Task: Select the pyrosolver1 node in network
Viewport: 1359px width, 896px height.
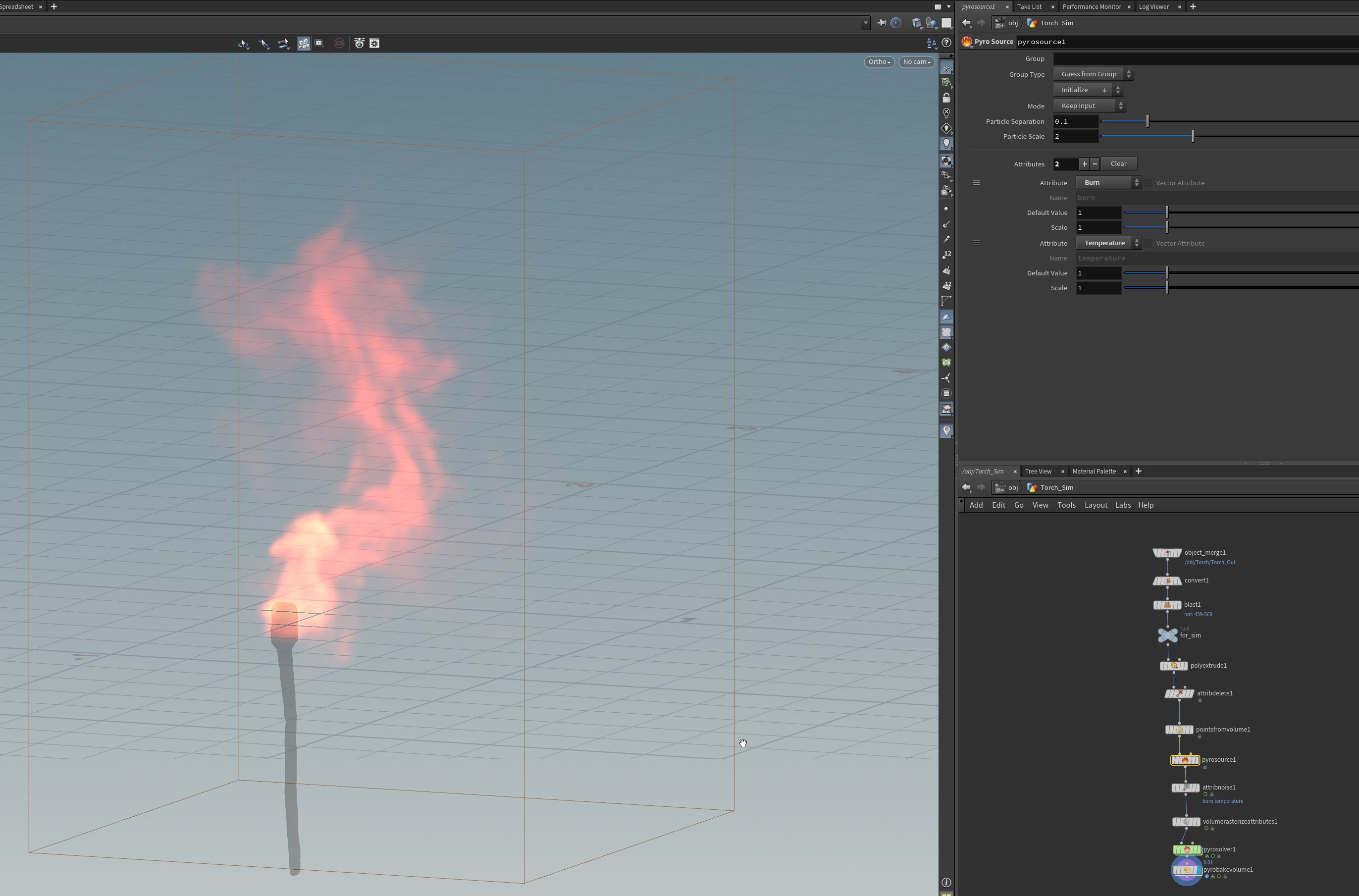Action: click(1186, 849)
